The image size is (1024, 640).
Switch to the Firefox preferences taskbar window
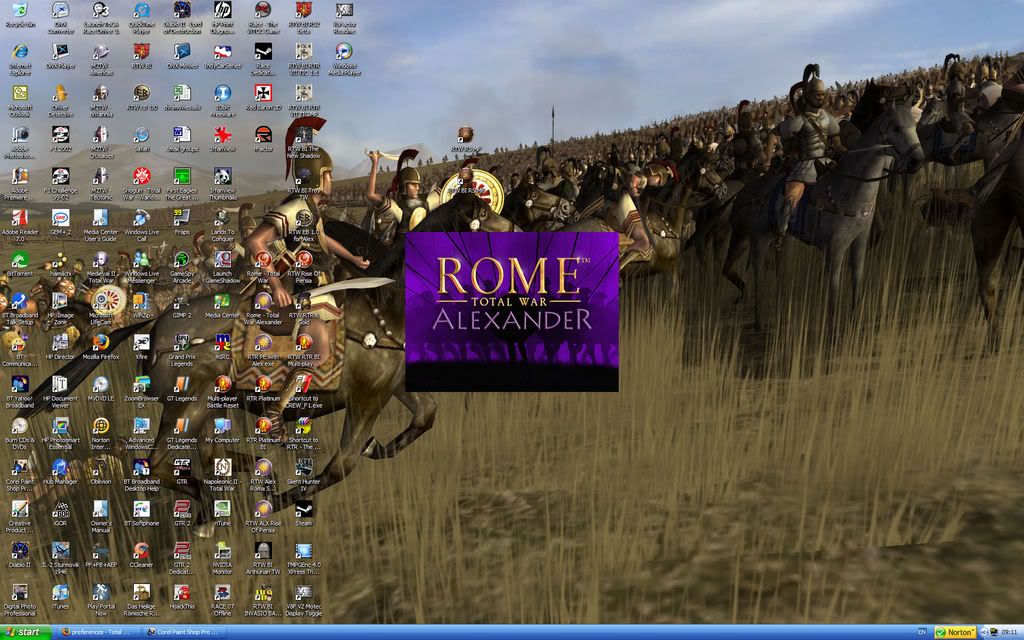click(x=96, y=632)
